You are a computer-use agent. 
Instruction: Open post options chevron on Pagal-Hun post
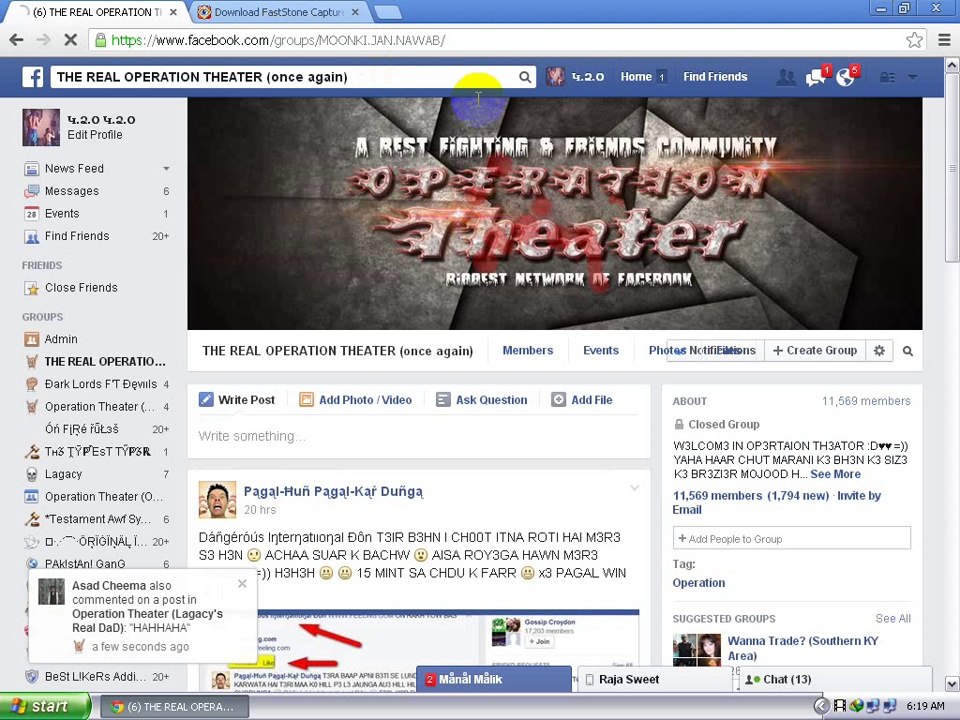(635, 488)
